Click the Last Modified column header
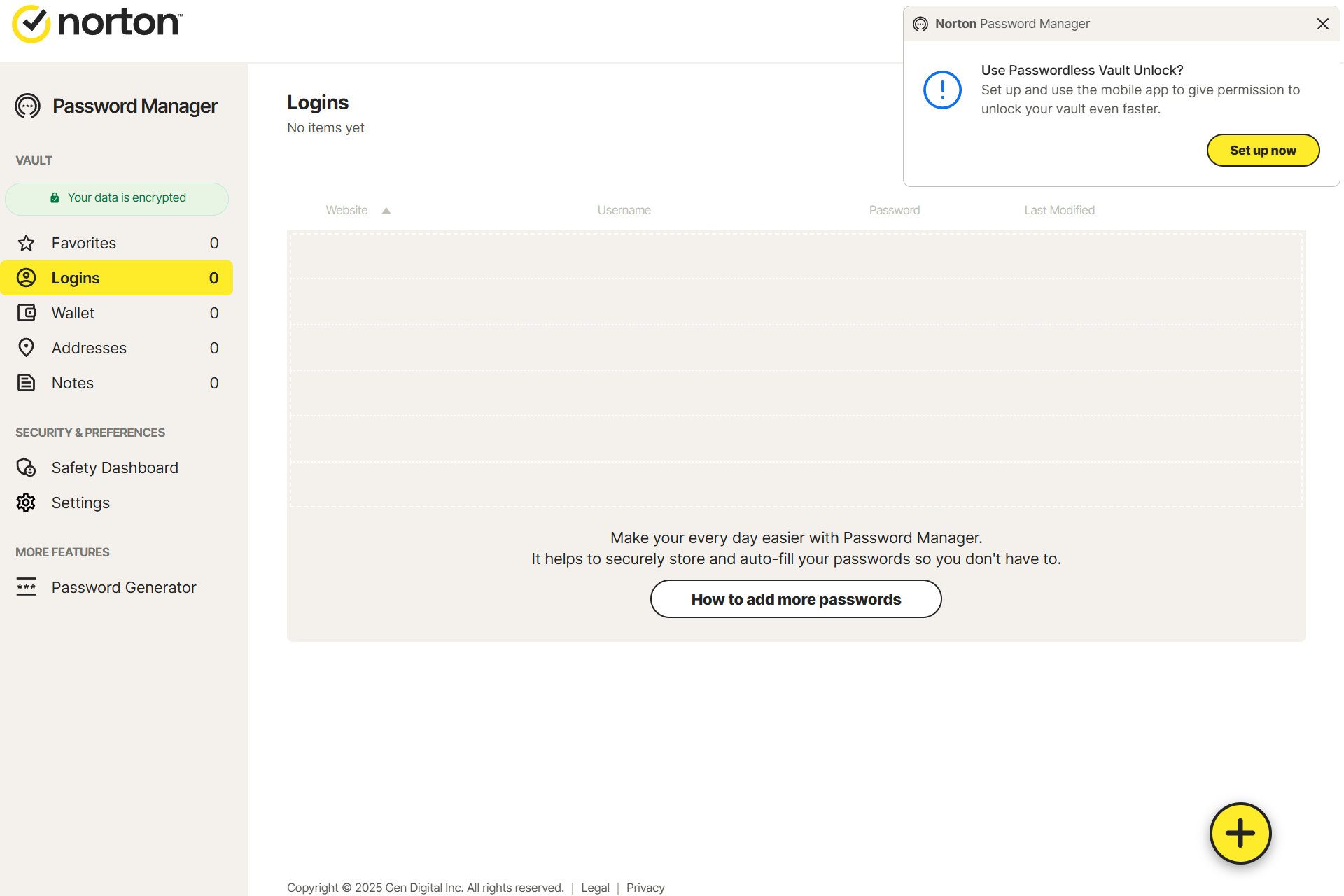This screenshot has width=1344, height=896. 1059,210
